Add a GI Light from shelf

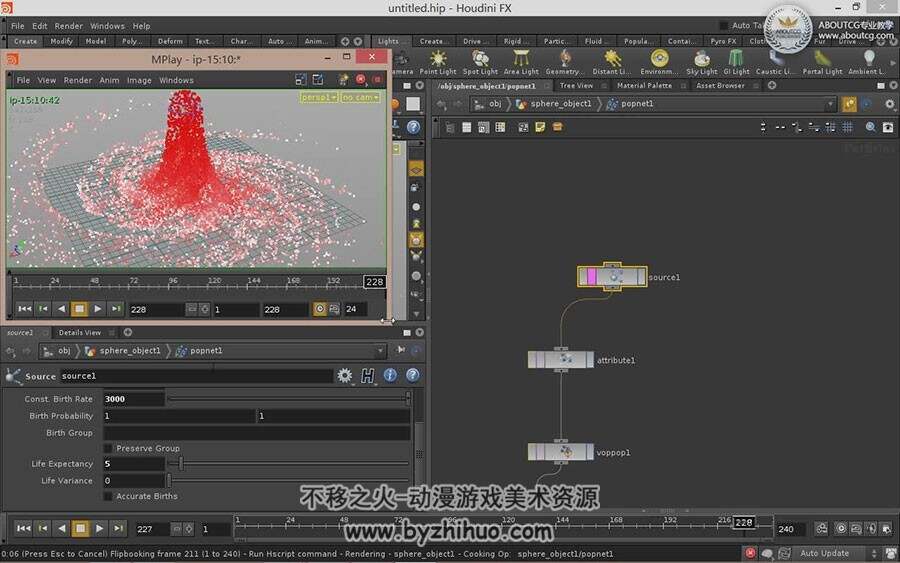click(x=736, y=63)
